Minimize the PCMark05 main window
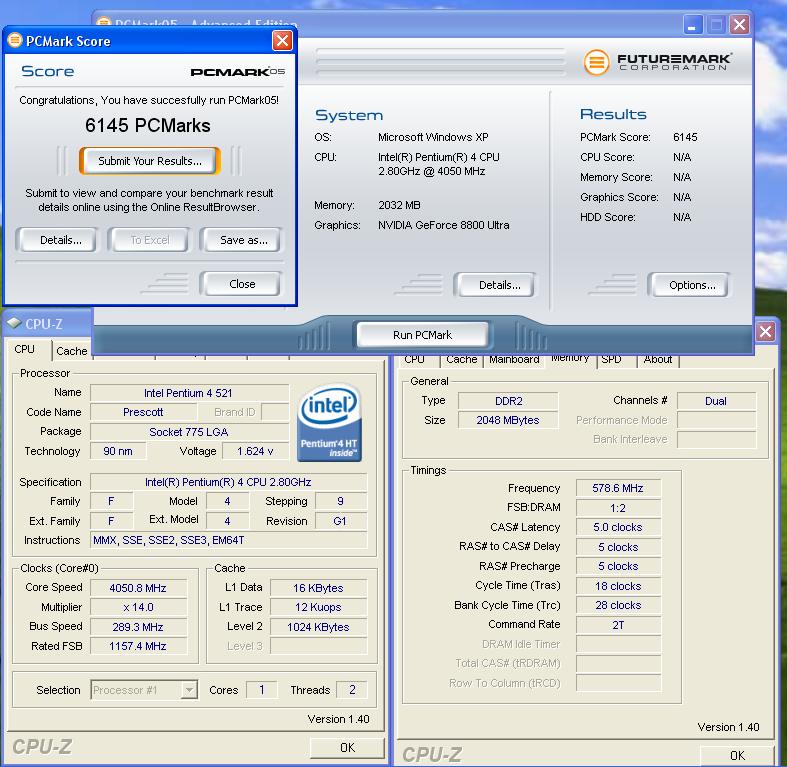This screenshot has width=787, height=767. tap(693, 24)
